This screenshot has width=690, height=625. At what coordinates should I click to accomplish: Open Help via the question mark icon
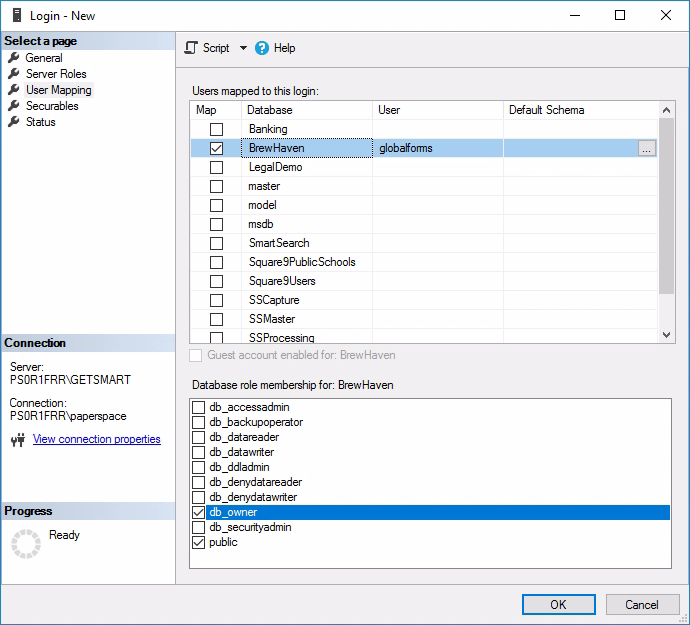tap(263, 48)
